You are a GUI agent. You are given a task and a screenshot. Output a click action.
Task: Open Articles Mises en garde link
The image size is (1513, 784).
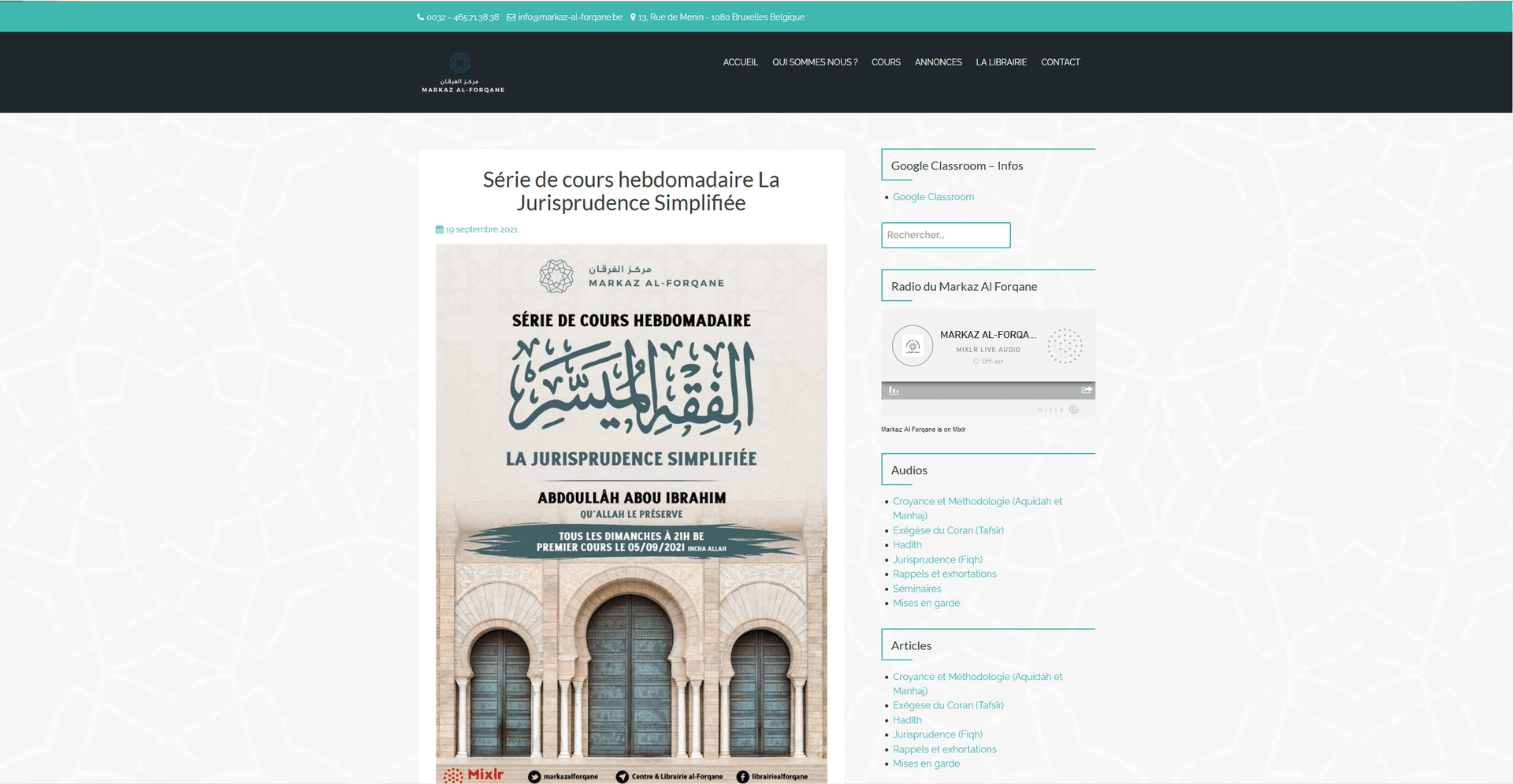(x=927, y=764)
